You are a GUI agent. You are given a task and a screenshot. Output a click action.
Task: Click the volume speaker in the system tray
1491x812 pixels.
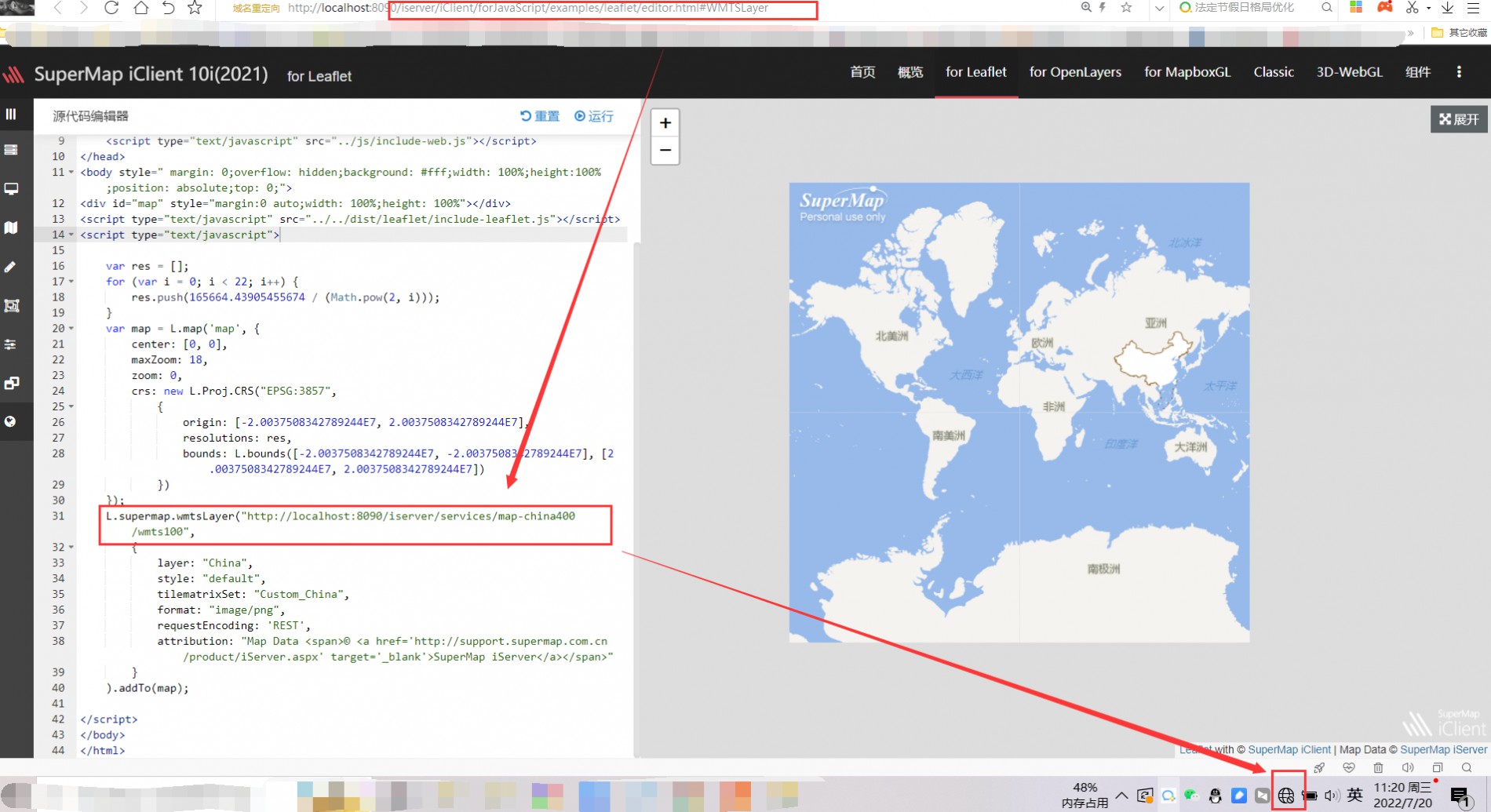[1332, 796]
